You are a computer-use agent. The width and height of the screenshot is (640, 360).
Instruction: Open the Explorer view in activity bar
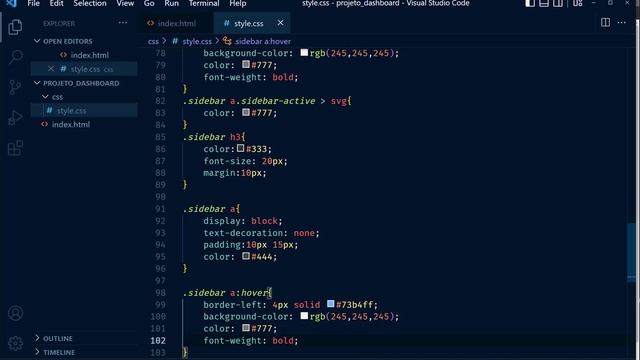(x=15, y=27)
